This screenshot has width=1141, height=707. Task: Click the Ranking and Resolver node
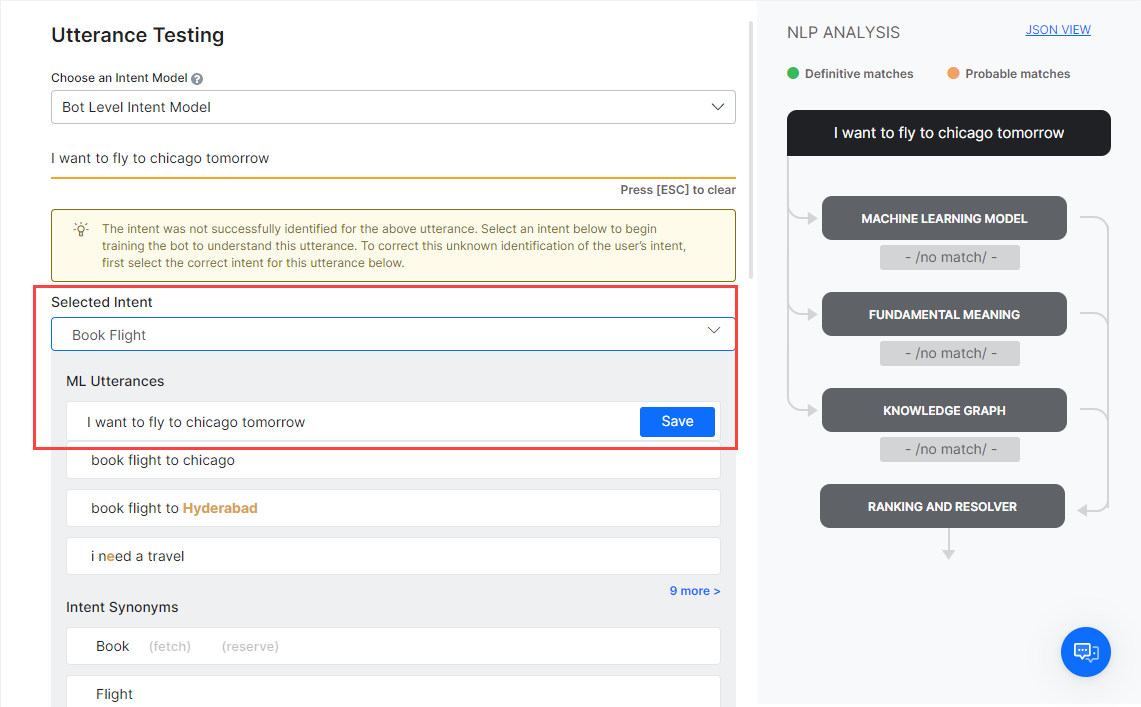point(942,507)
